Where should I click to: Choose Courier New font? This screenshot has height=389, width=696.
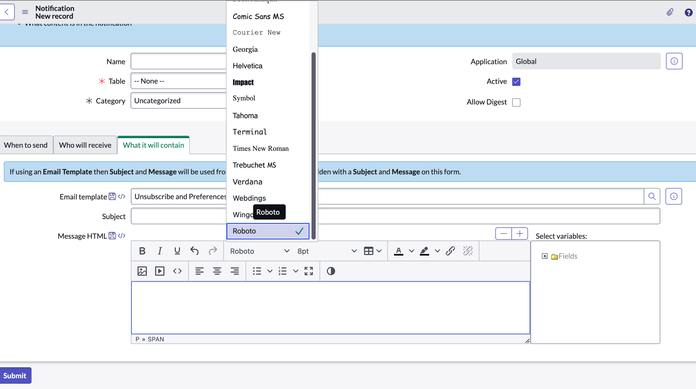pos(268,32)
